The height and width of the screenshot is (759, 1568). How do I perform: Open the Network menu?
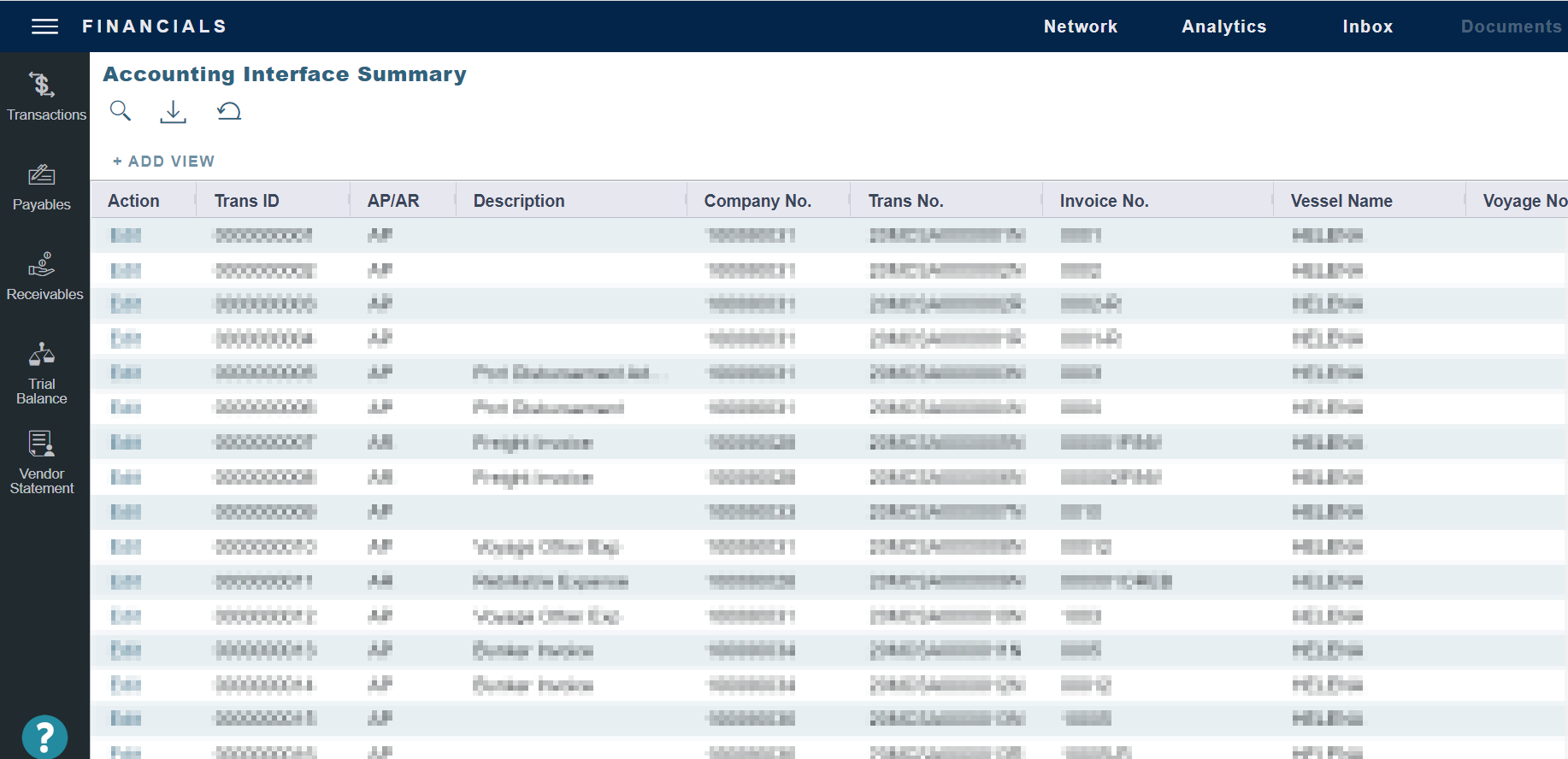(x=1080, y=26)
